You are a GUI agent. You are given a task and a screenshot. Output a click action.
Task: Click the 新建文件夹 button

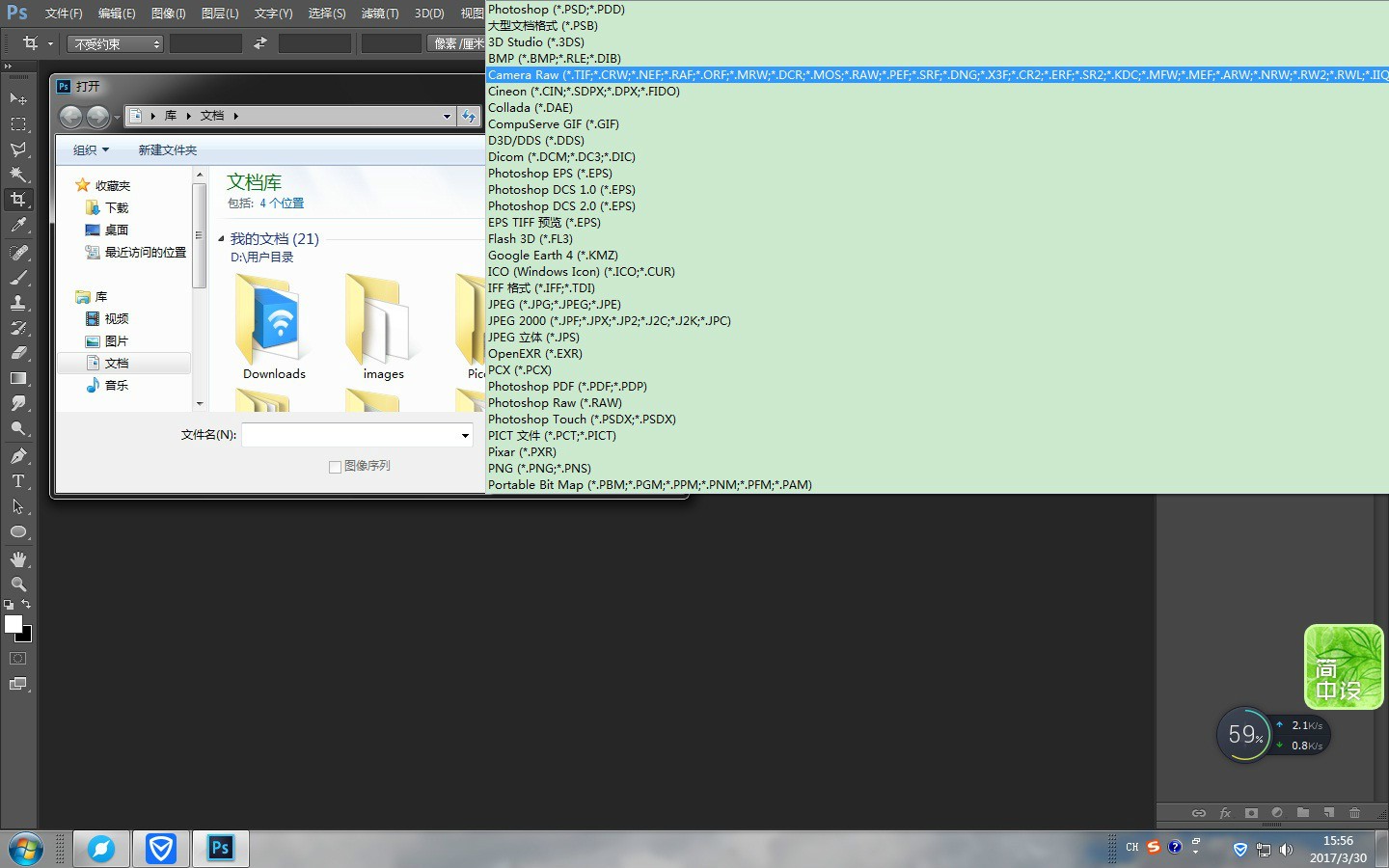(168, 150)
